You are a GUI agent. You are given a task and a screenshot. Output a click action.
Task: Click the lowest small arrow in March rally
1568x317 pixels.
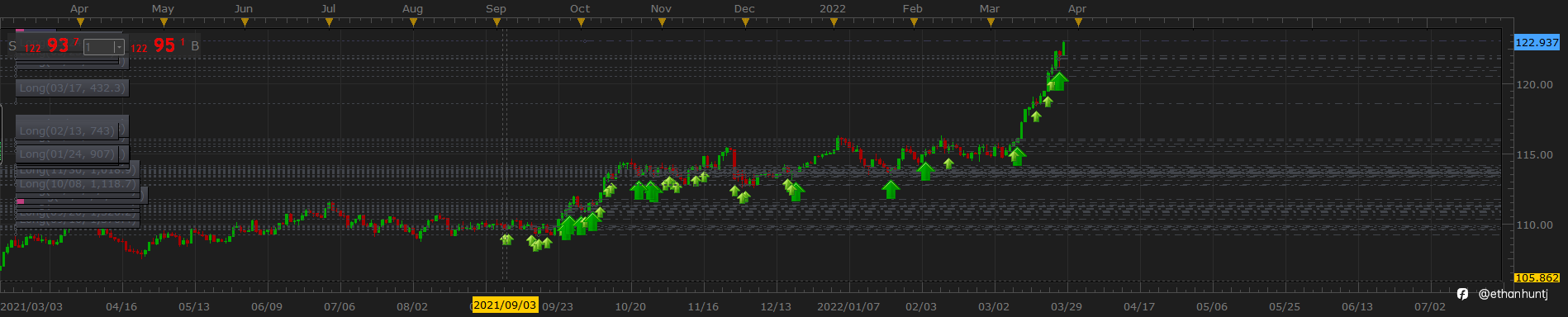click(x=1036, y=116)
